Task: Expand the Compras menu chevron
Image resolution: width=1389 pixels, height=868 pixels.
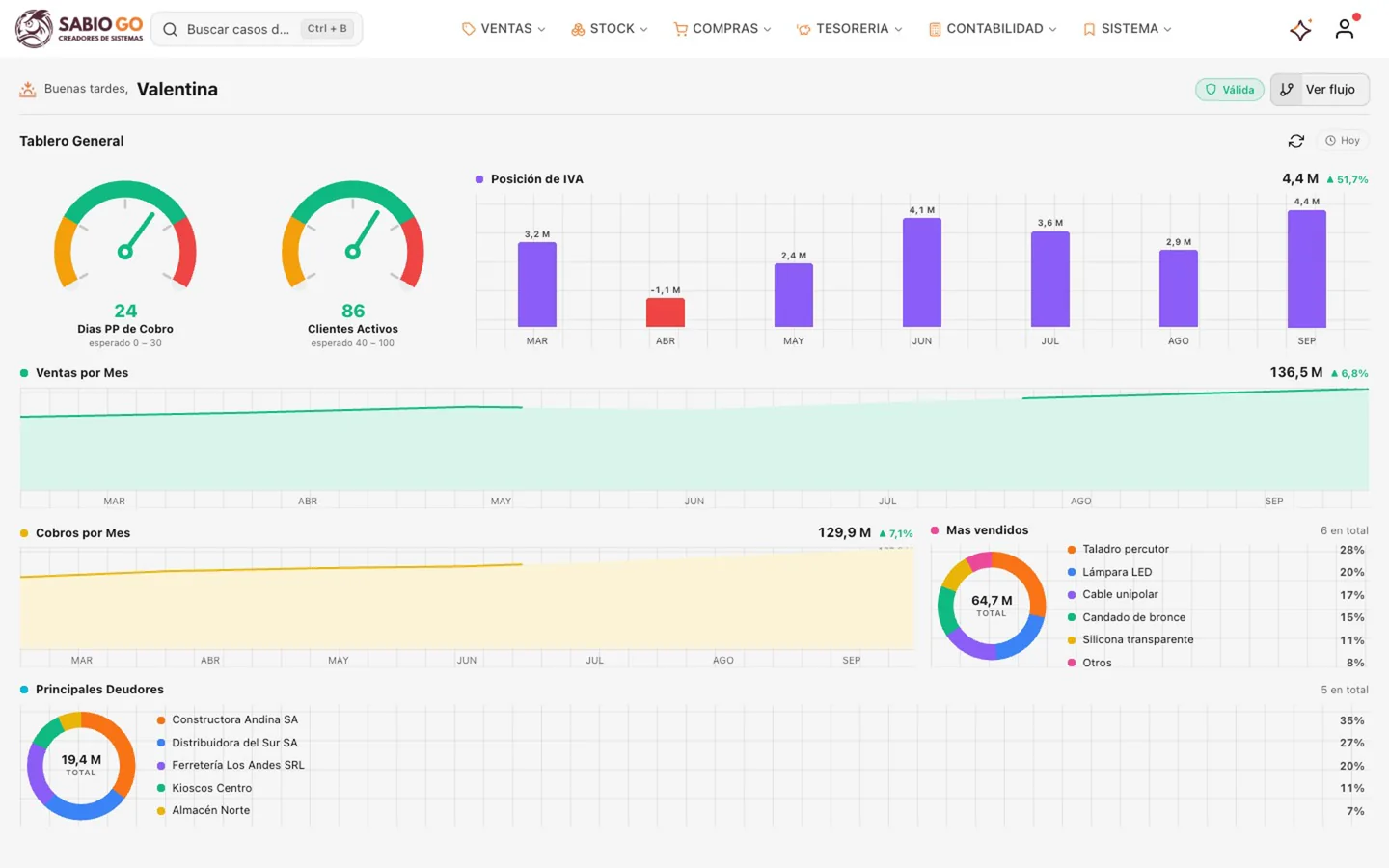Action: pos(768,29)
